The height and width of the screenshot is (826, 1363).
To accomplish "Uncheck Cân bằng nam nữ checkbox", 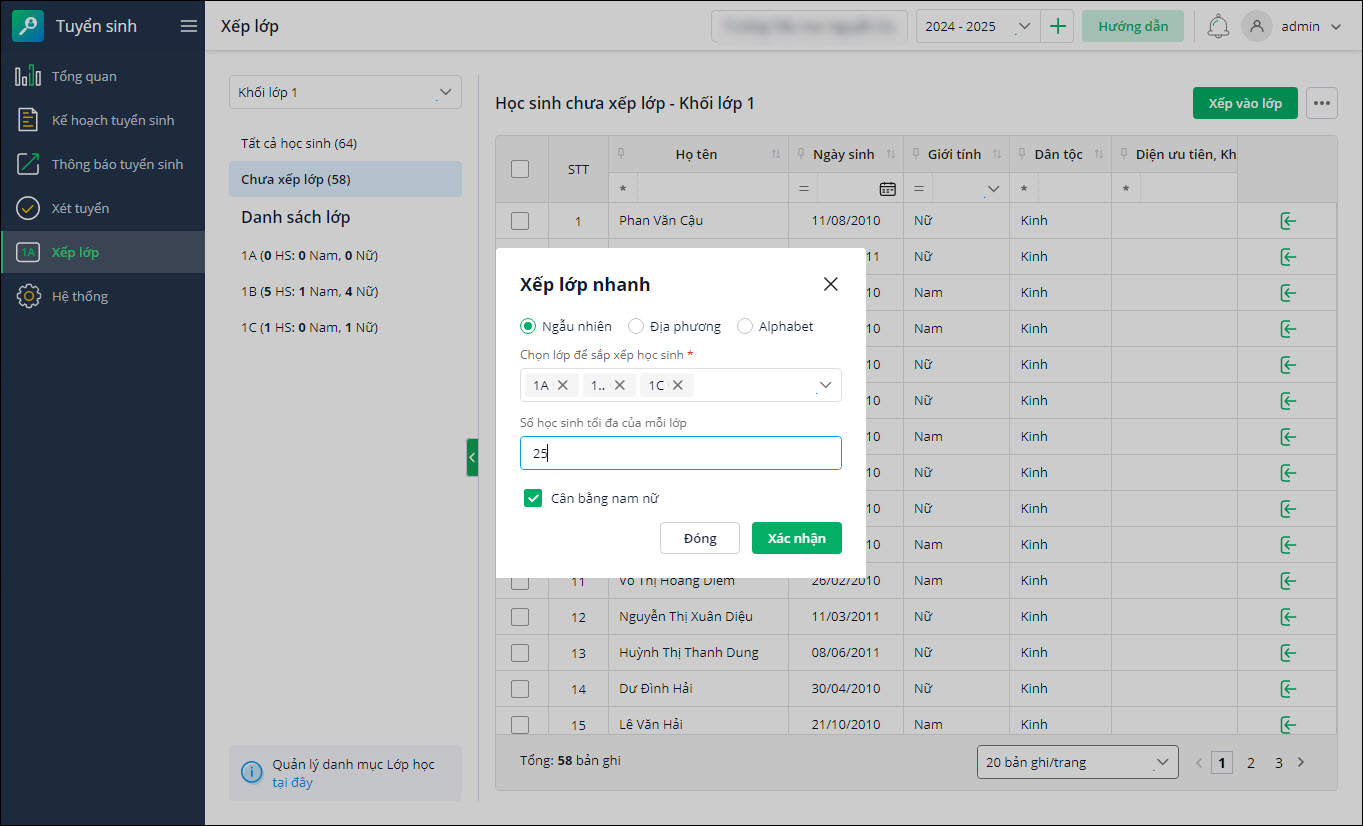I will [533, 498].
